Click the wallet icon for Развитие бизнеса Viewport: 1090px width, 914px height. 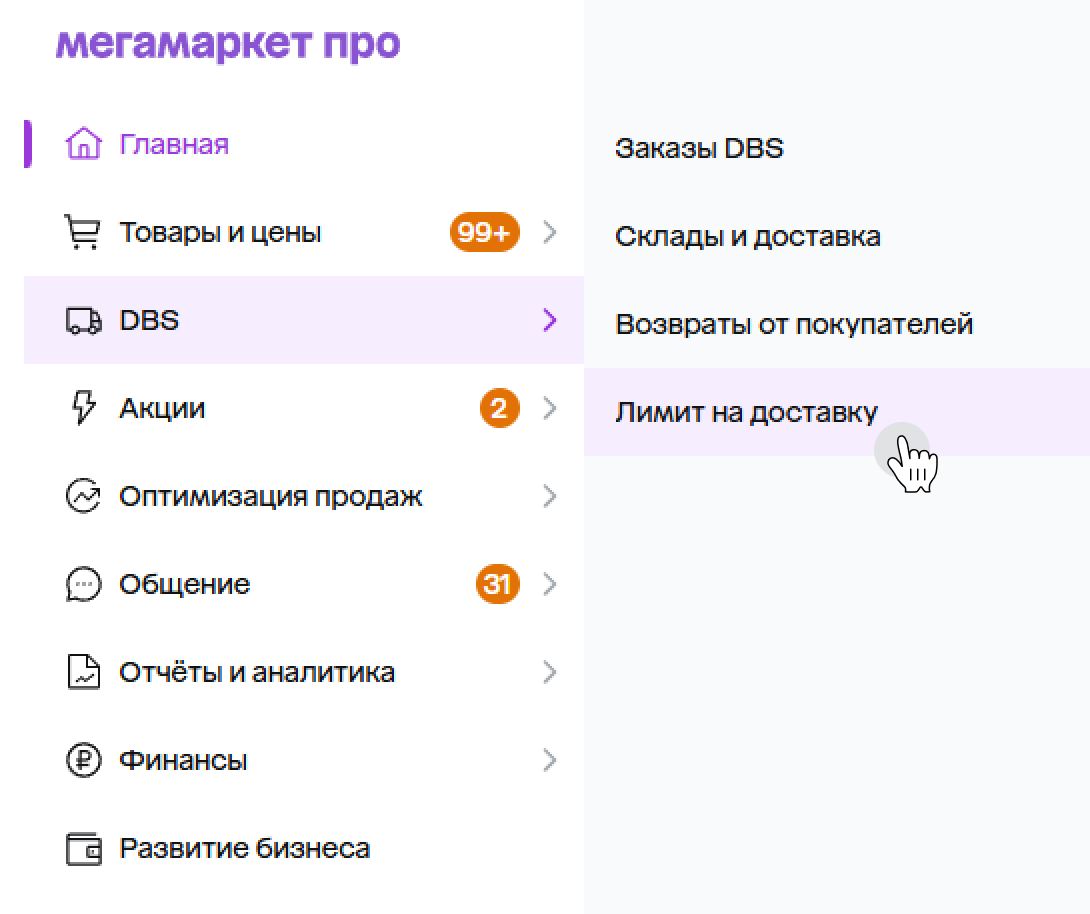point(83,849)
